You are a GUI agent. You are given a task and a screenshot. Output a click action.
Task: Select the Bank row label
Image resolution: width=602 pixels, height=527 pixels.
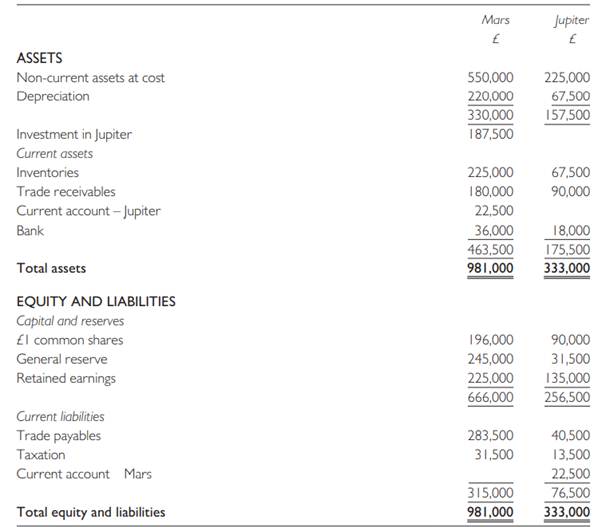click(x=31, y=230)
